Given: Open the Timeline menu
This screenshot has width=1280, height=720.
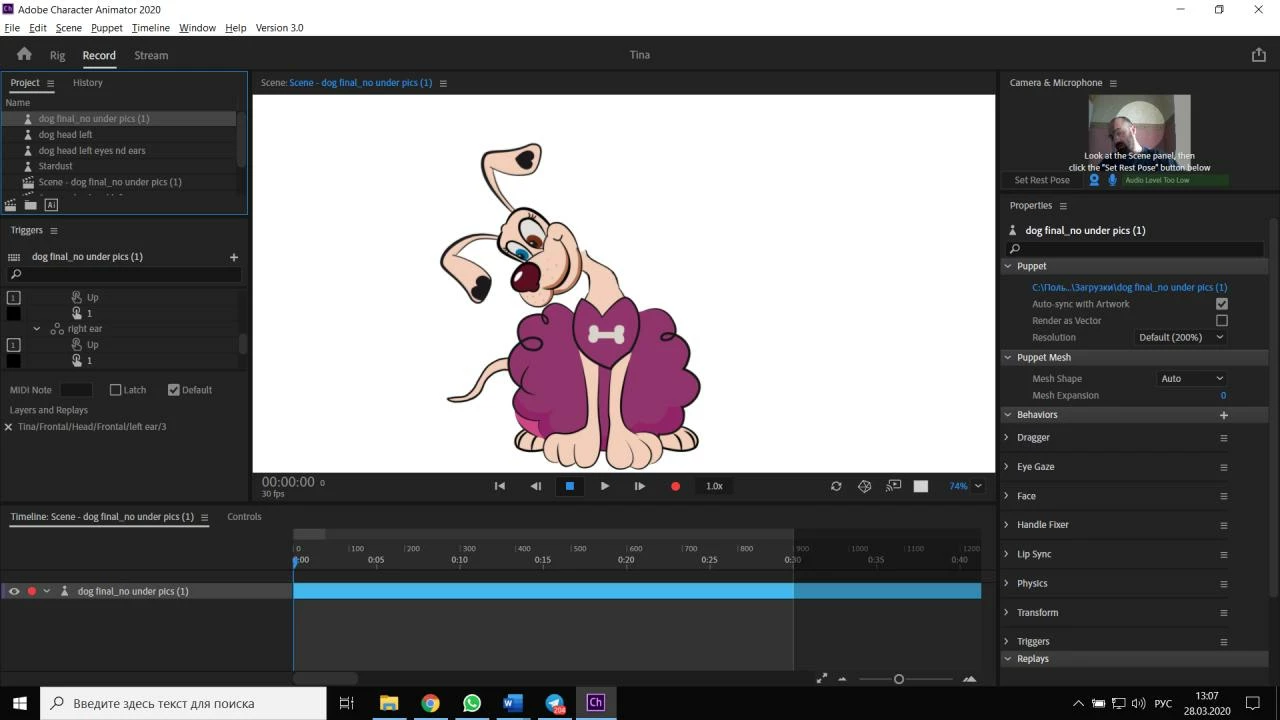Looking at the screenshot, I should (151, 28).
